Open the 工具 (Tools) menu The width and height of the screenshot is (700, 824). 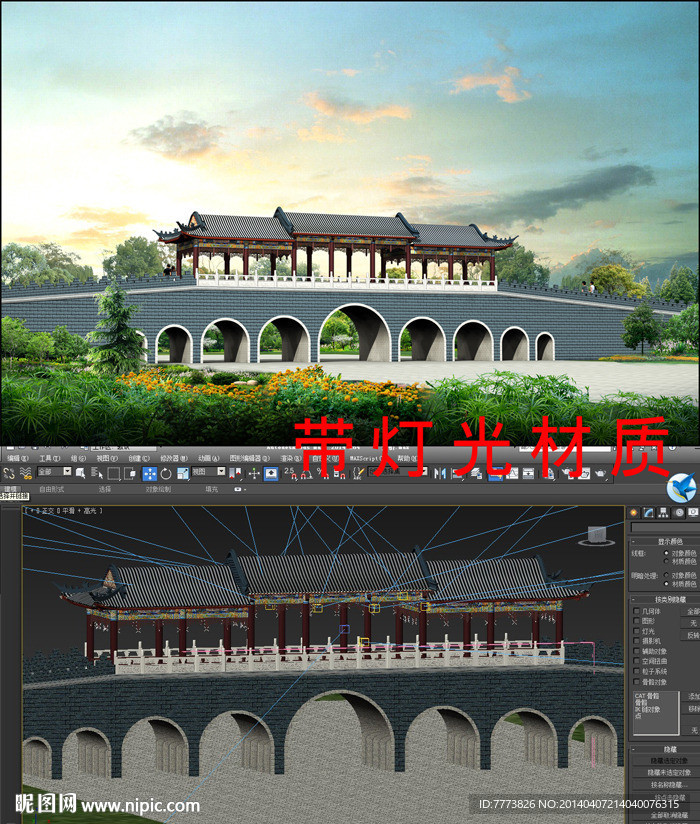tap(49, 458)
